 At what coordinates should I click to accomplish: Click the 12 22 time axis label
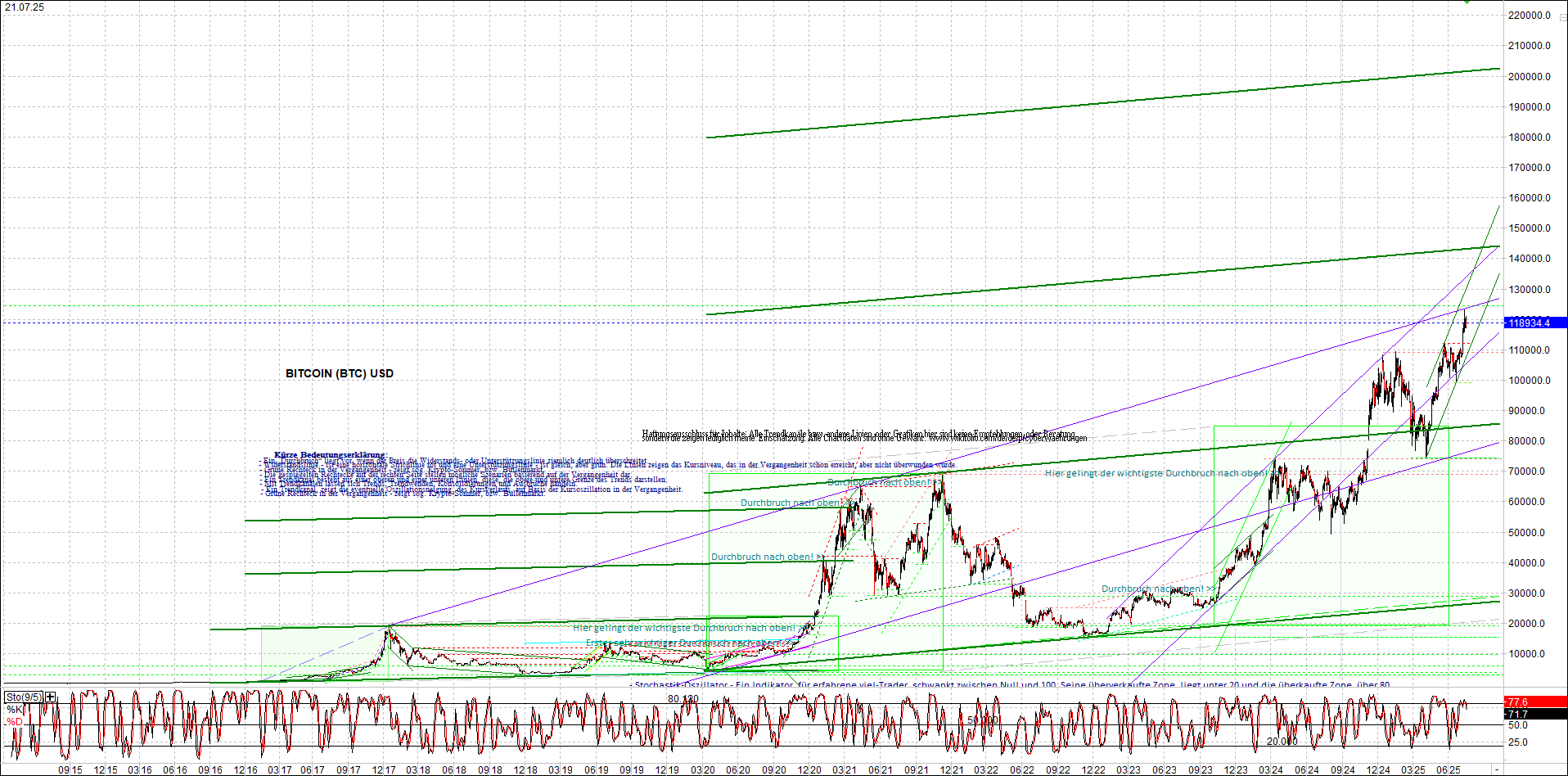point(1093,770)
